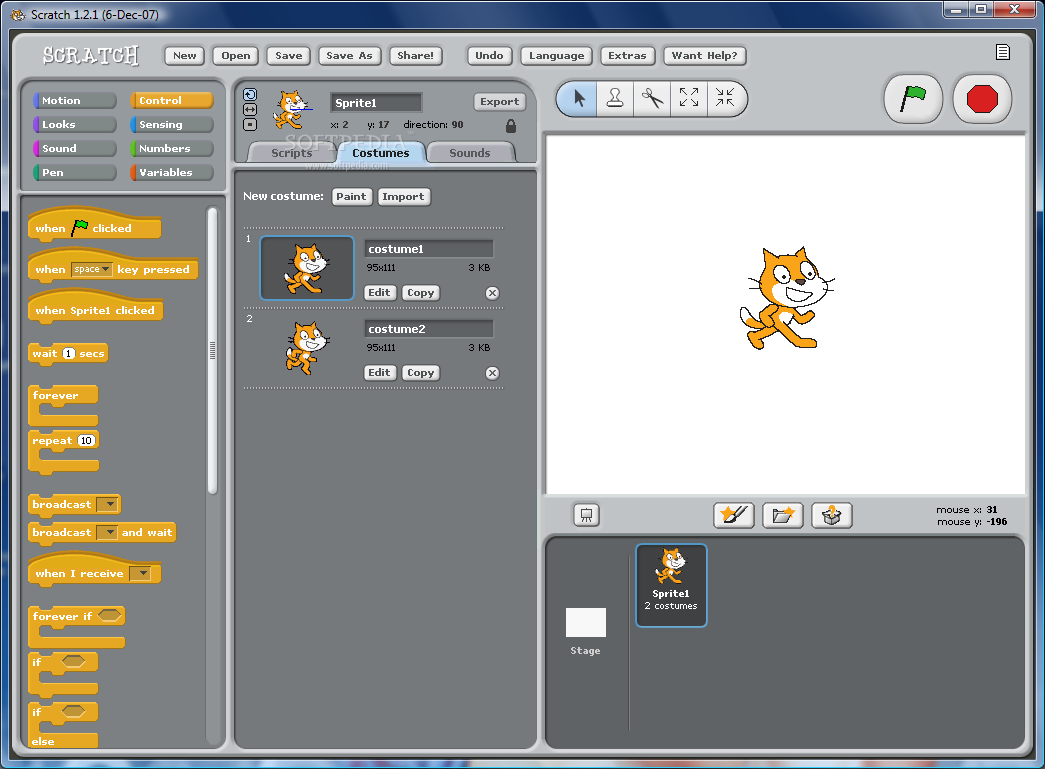The width and height of the screenshot is (1045, 769).
Task: Click the New project button
Action: (x=185, y=56)
